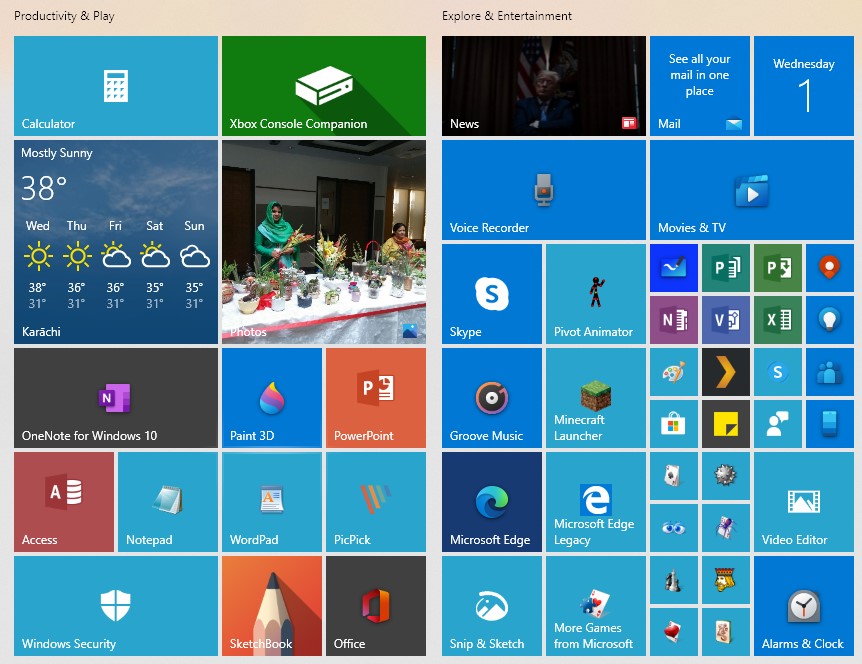Launch WordPad
862x664 pixels.
[x=272, y=502]
